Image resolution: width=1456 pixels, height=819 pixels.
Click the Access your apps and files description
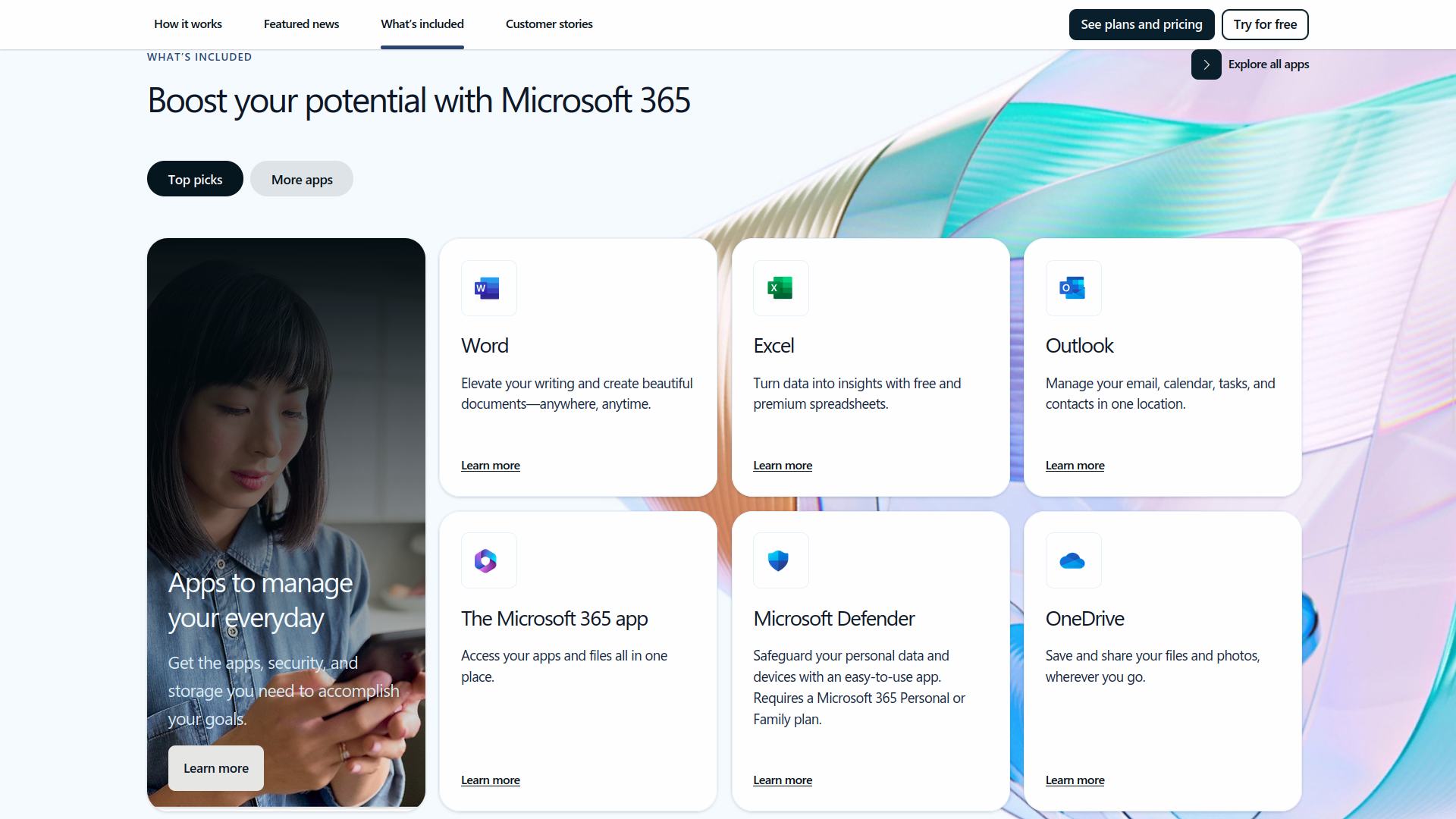[564, 666]
